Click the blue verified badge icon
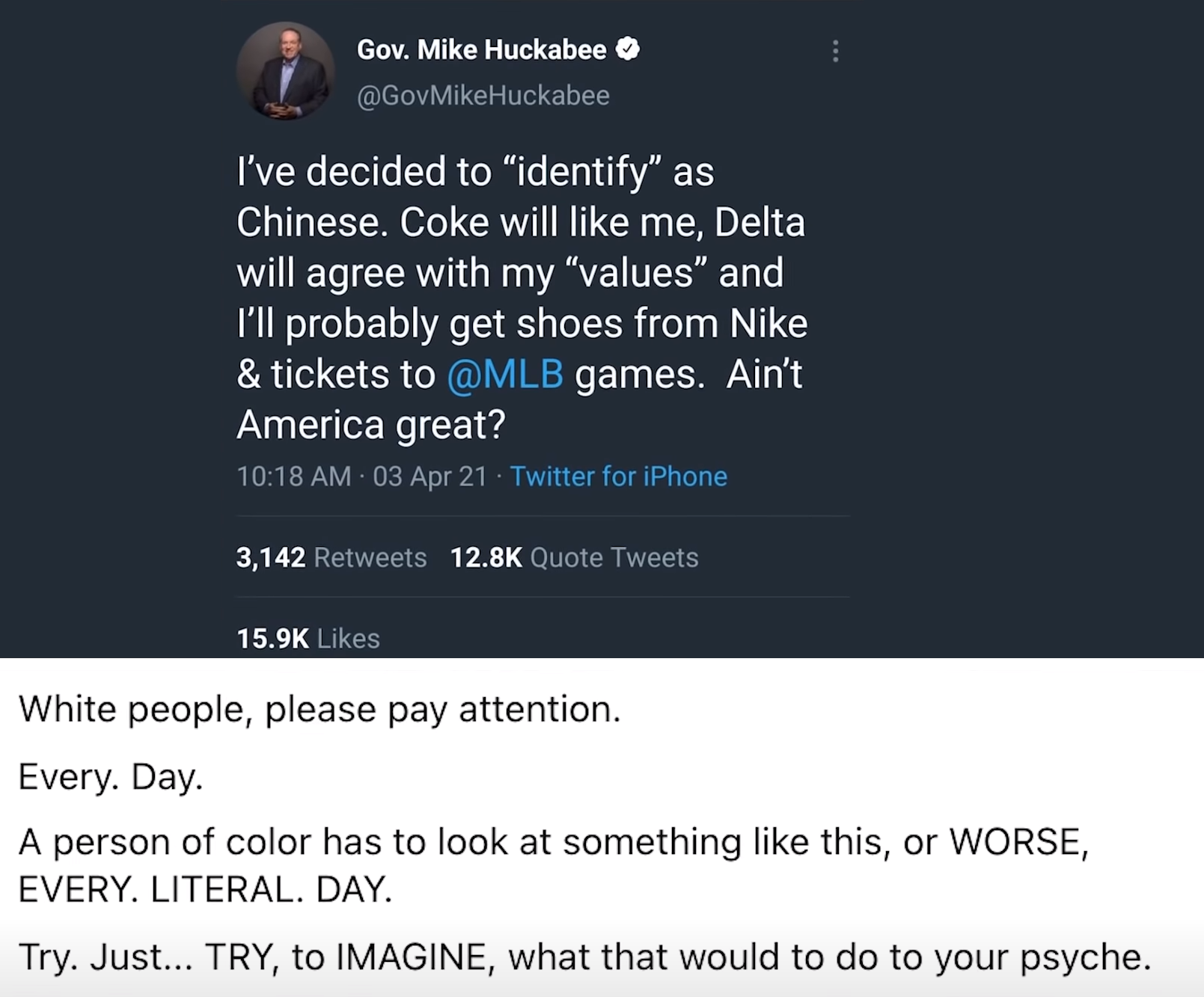The height and width of the screenshot is (997, 1204). (x=627, y=49)
